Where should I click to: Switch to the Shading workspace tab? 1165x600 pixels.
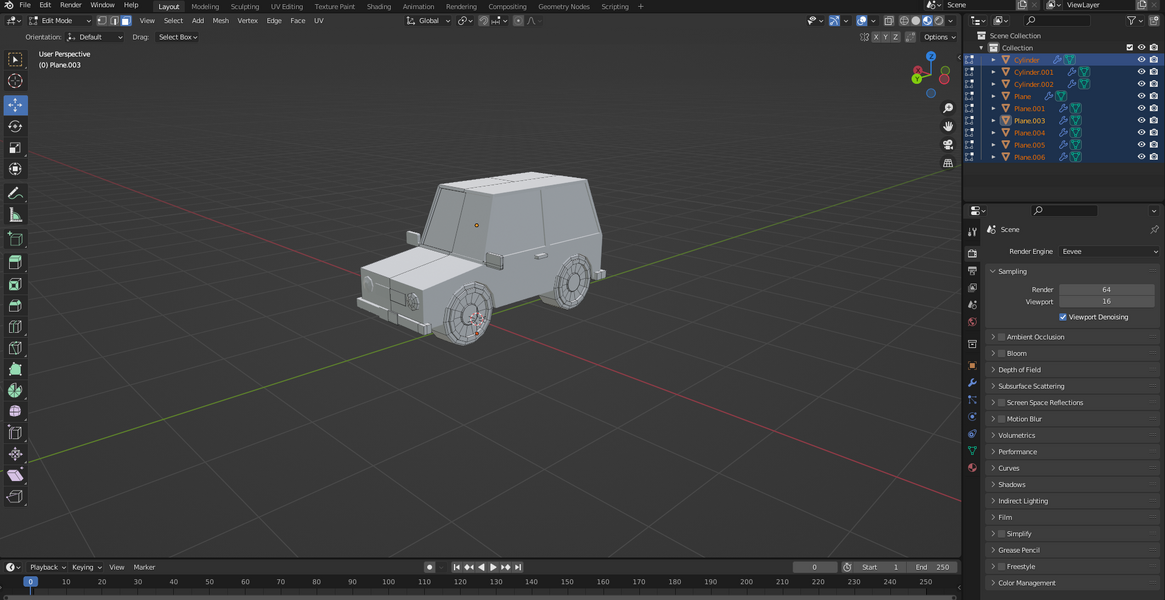tap(379, 7)
